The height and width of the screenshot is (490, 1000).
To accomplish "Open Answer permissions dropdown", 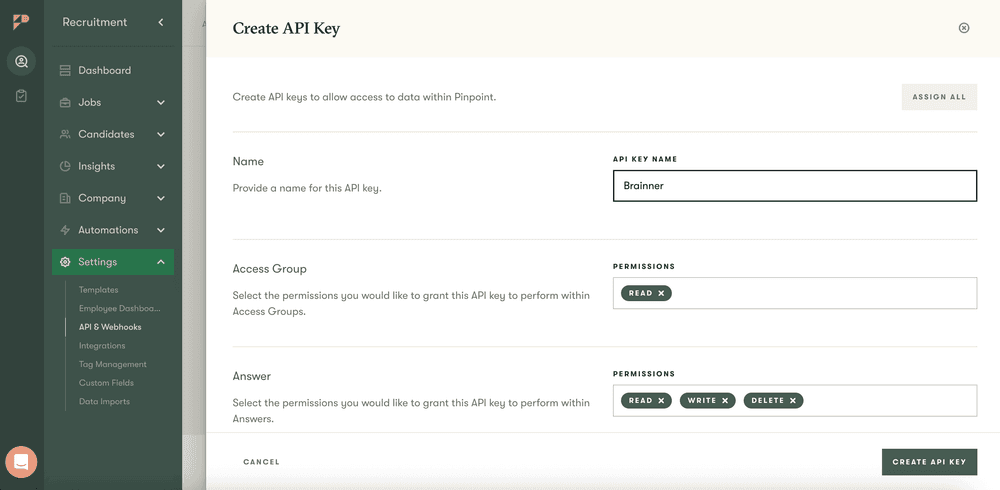I will (x=795, y=401).
